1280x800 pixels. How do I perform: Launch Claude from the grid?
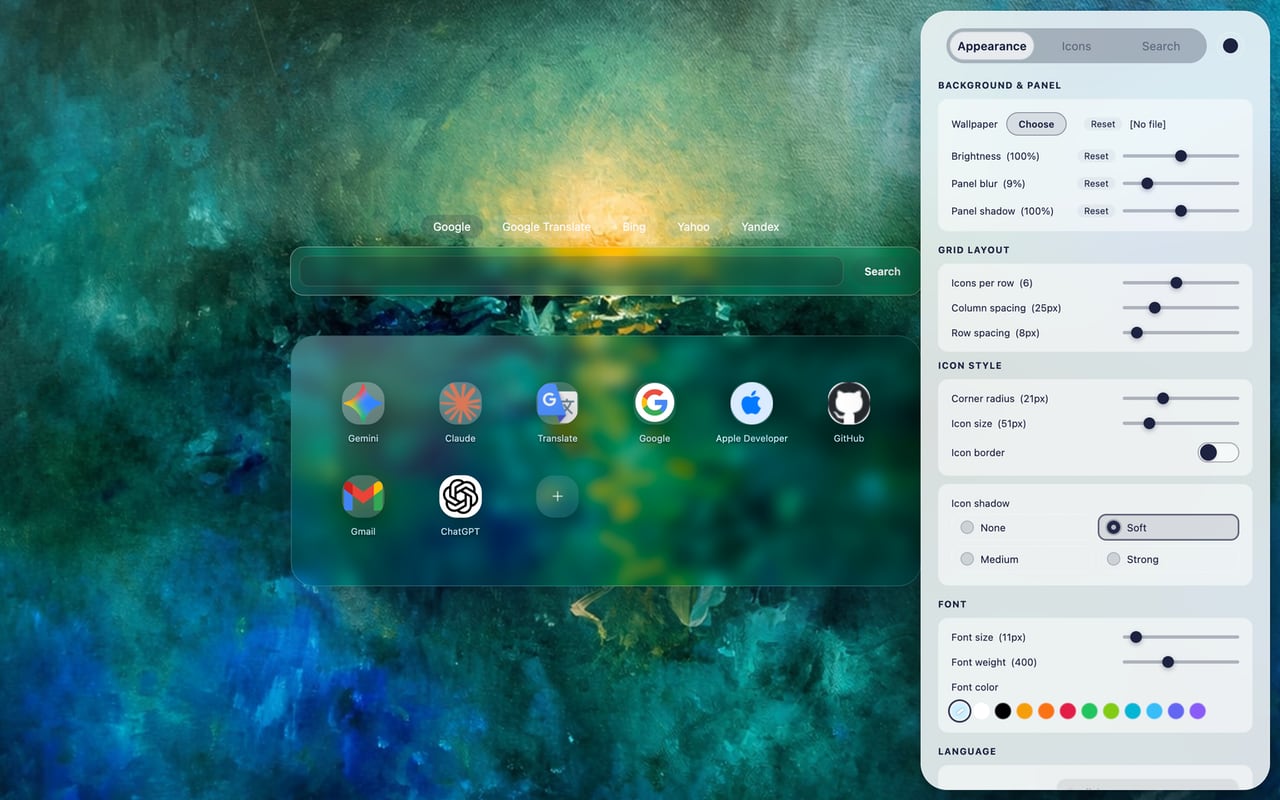pyautogui.click(x=459, y=404)
